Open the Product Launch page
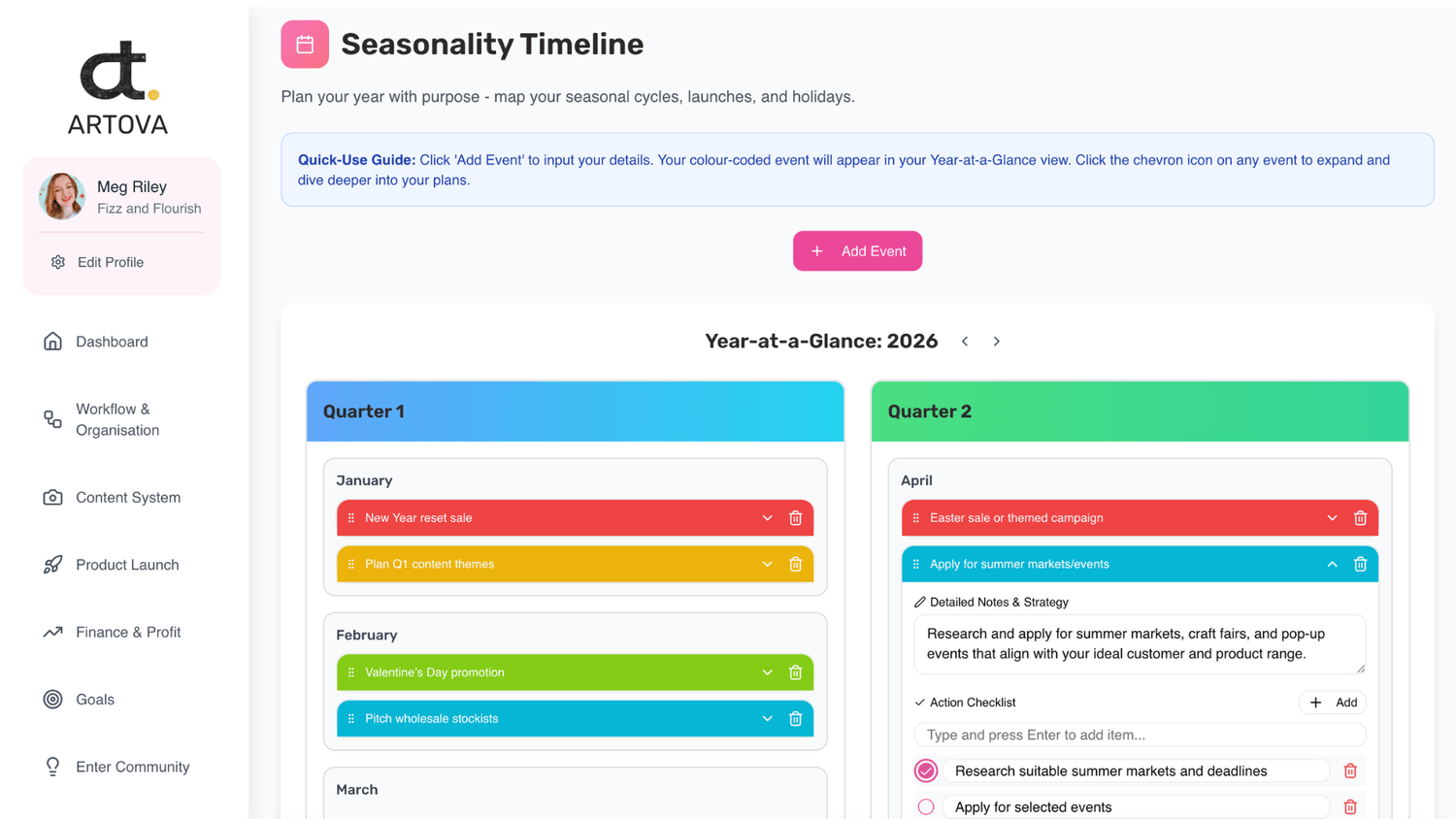The height and width of the screenshot is (819, 1456). (127, 565)
